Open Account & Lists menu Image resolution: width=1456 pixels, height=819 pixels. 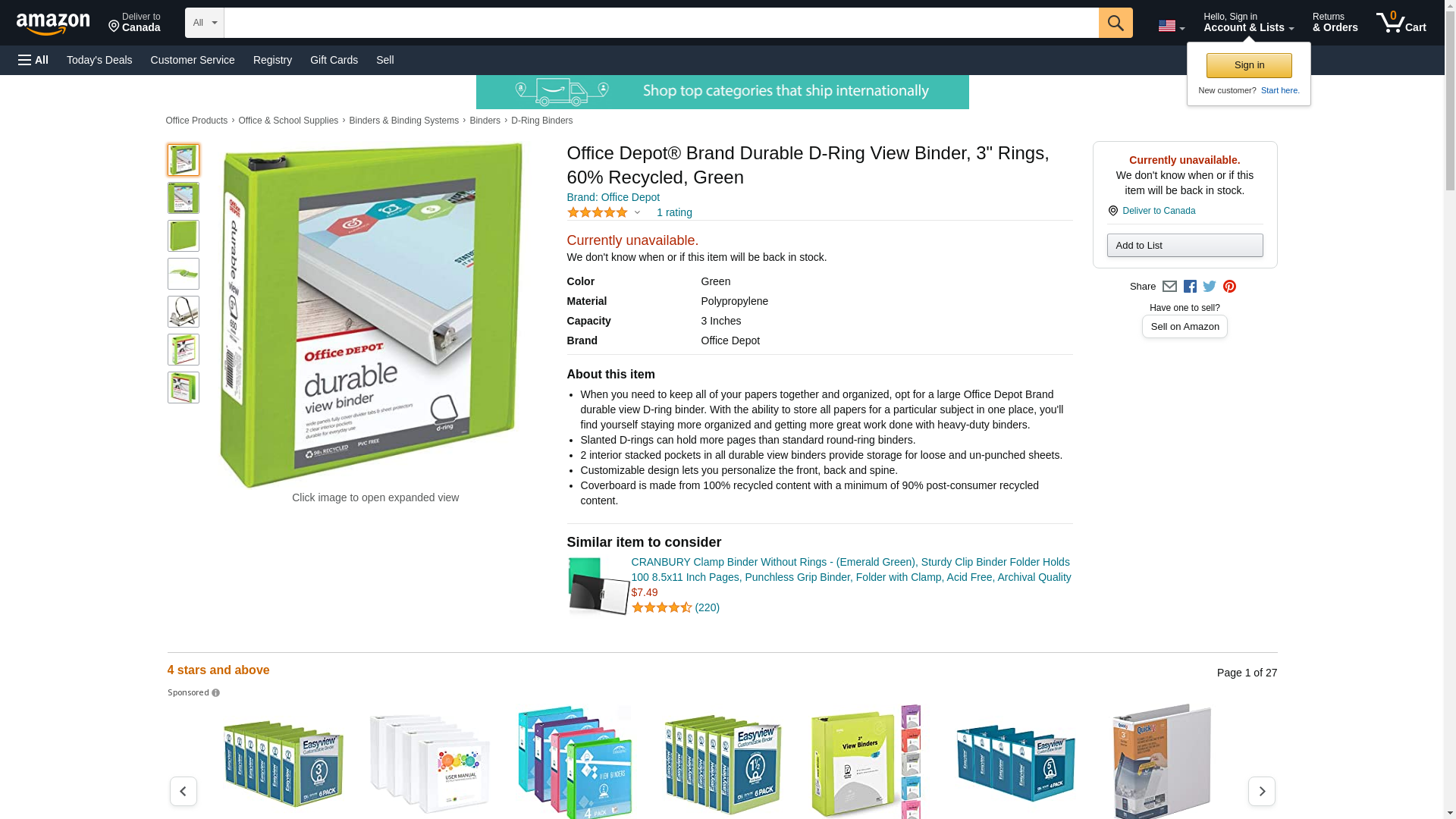click(x=1248, y=23)
